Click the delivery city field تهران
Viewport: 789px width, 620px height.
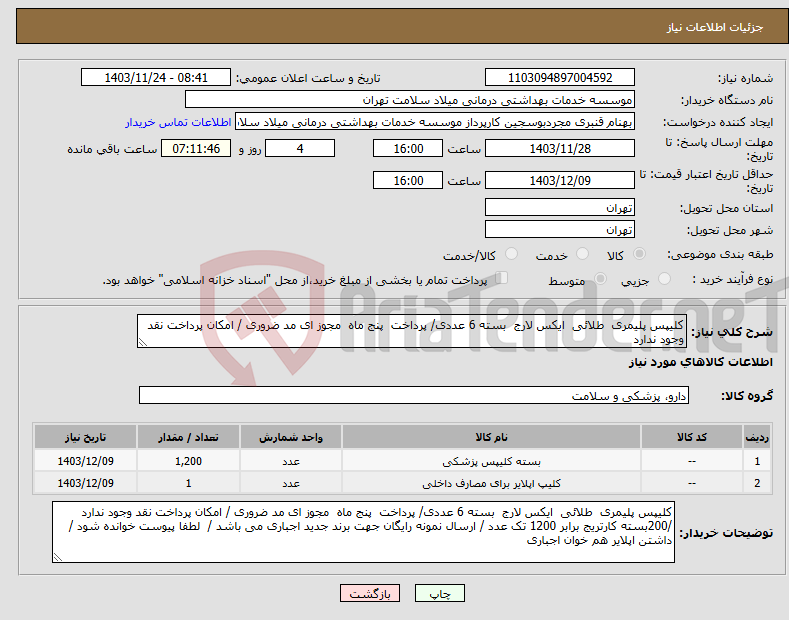click(x=560, y=229)
